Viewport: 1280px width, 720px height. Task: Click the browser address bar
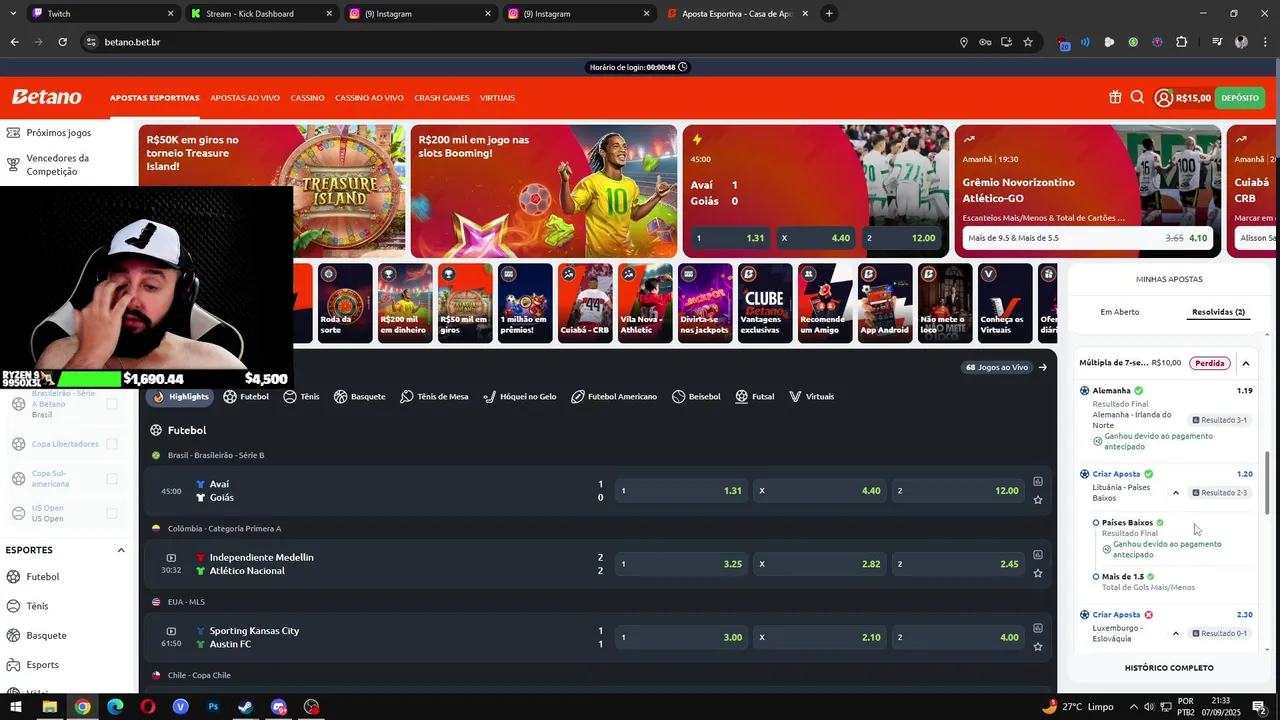[520, 42]
